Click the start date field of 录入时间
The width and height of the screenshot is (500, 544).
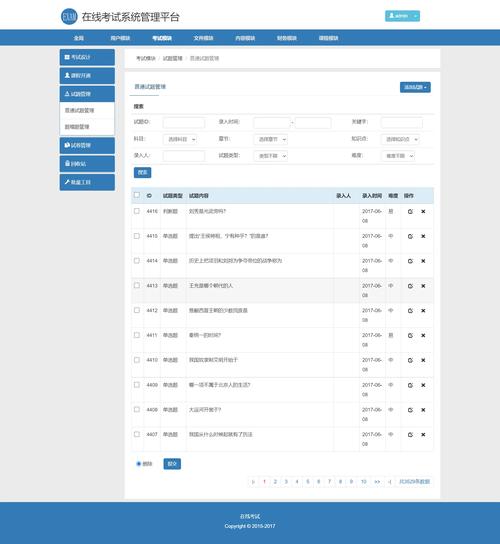272,122
